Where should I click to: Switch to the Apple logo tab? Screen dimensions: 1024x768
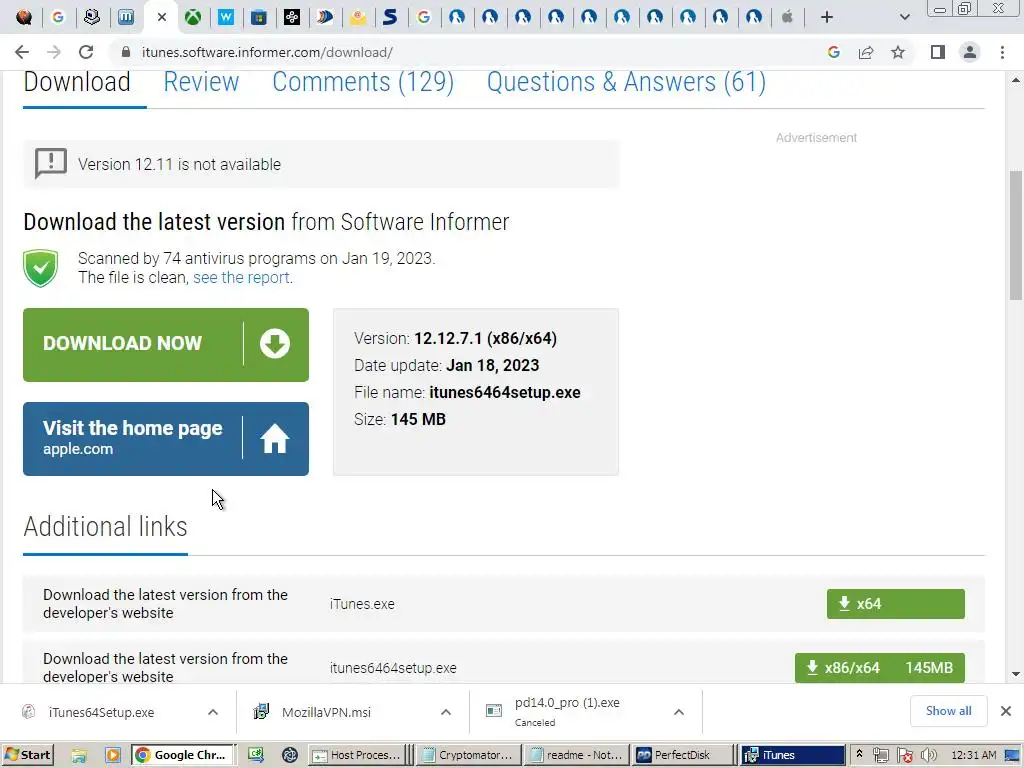[788, 18]
